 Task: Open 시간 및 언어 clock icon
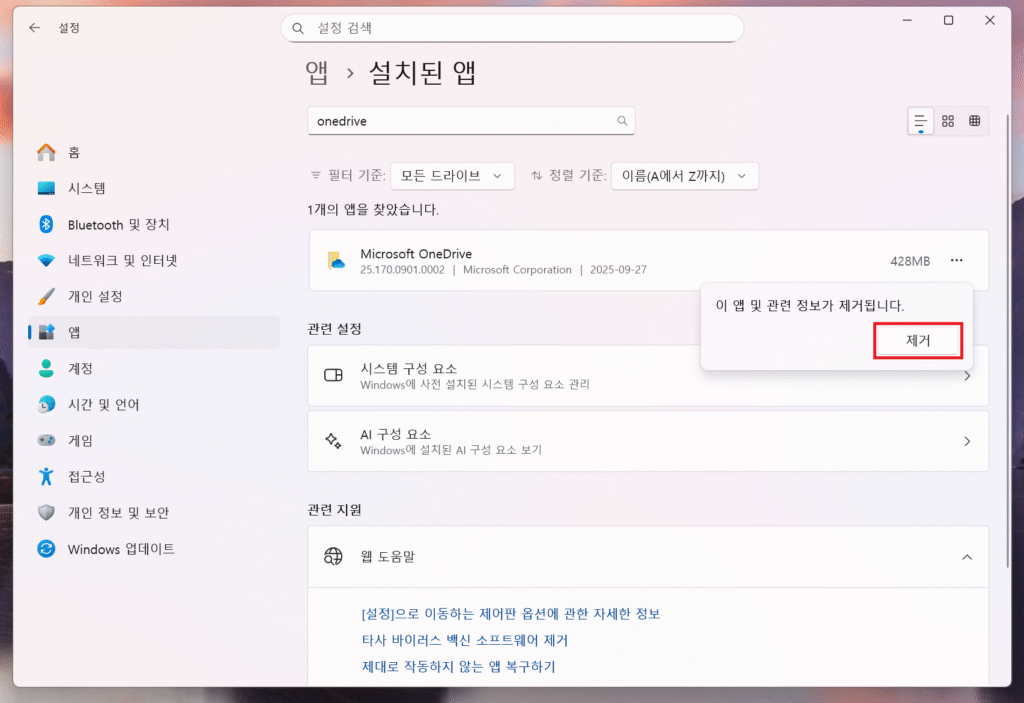46,404
